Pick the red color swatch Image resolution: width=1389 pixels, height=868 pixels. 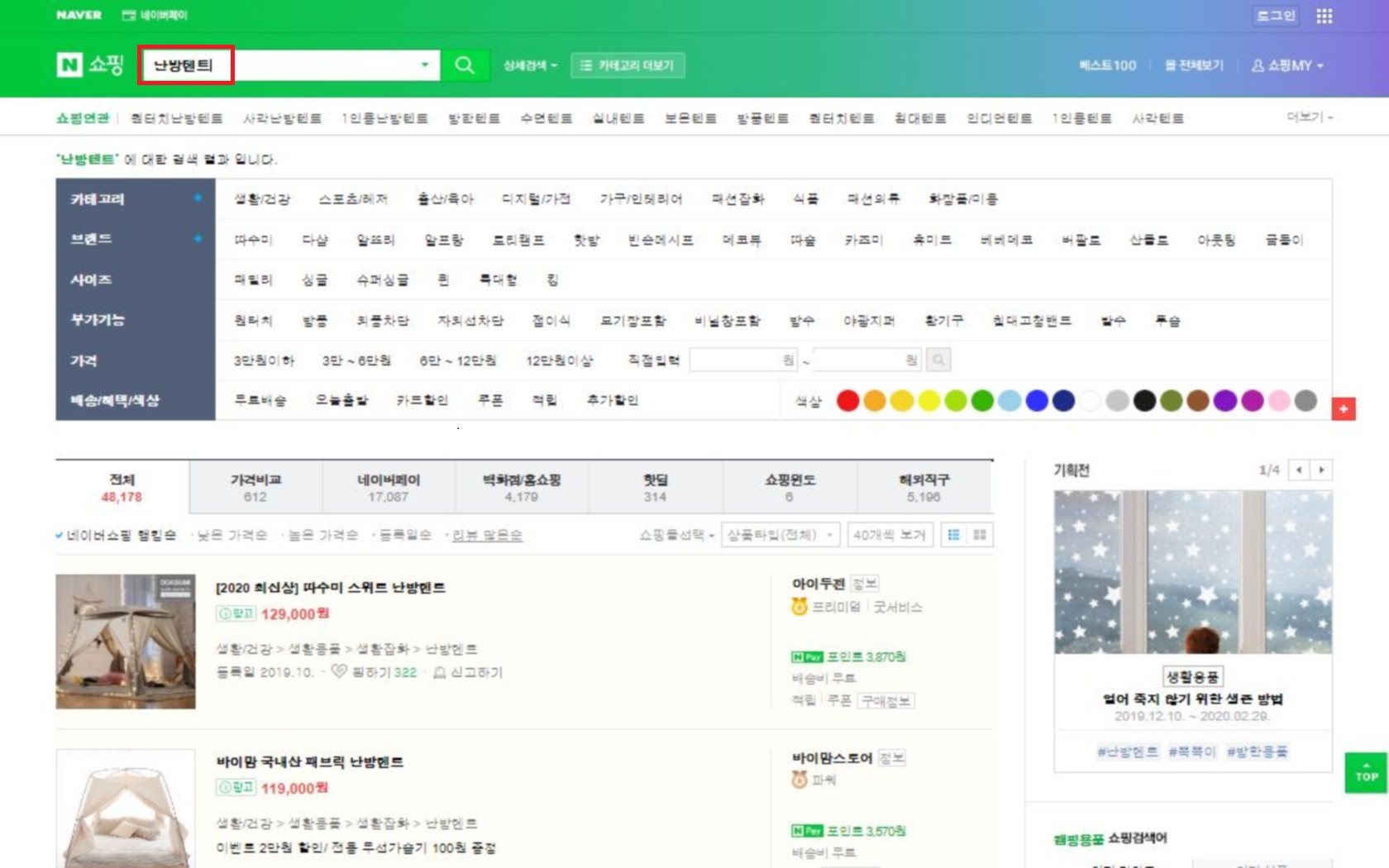[x=847, y=401]
